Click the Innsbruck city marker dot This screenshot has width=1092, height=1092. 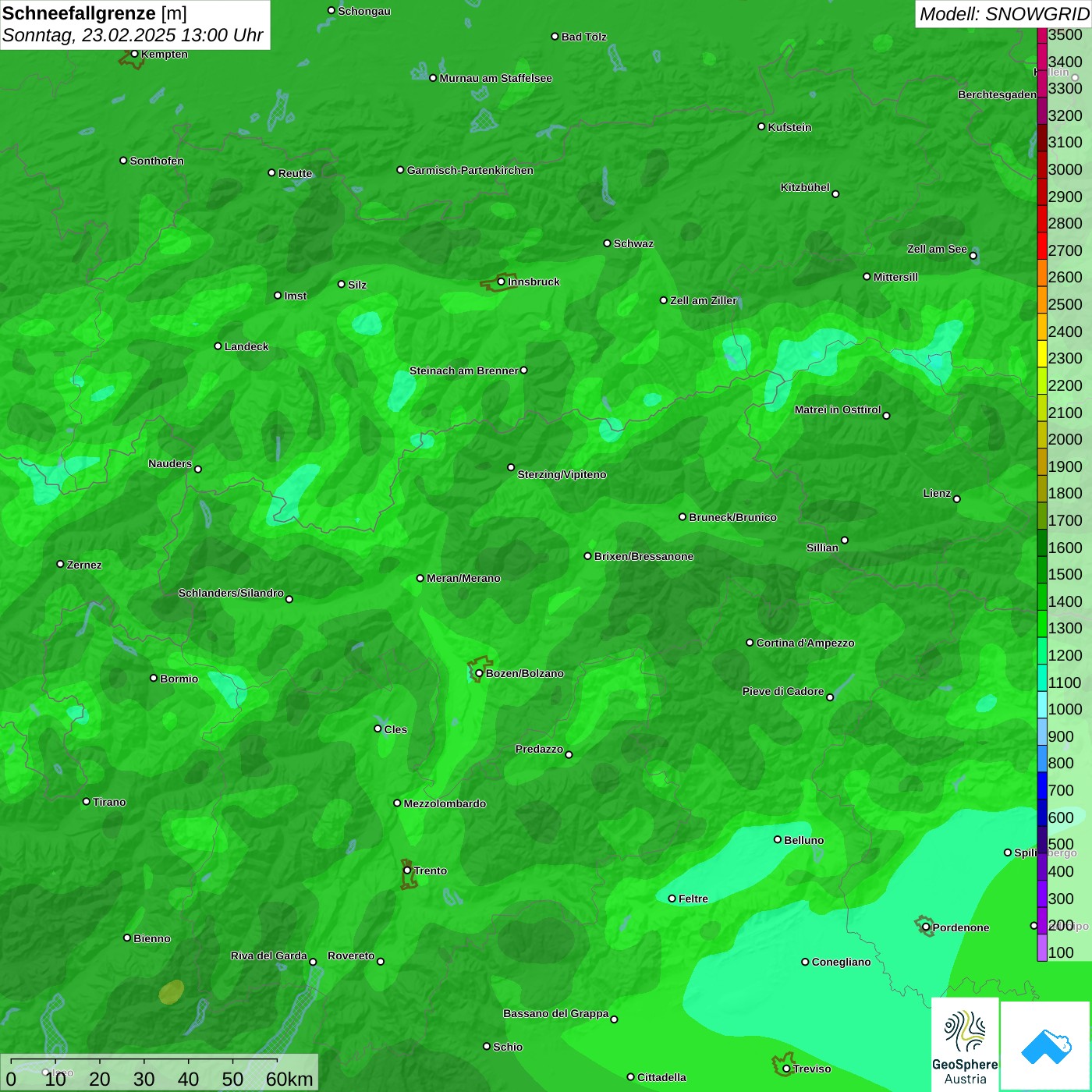[x=501, y=282]
